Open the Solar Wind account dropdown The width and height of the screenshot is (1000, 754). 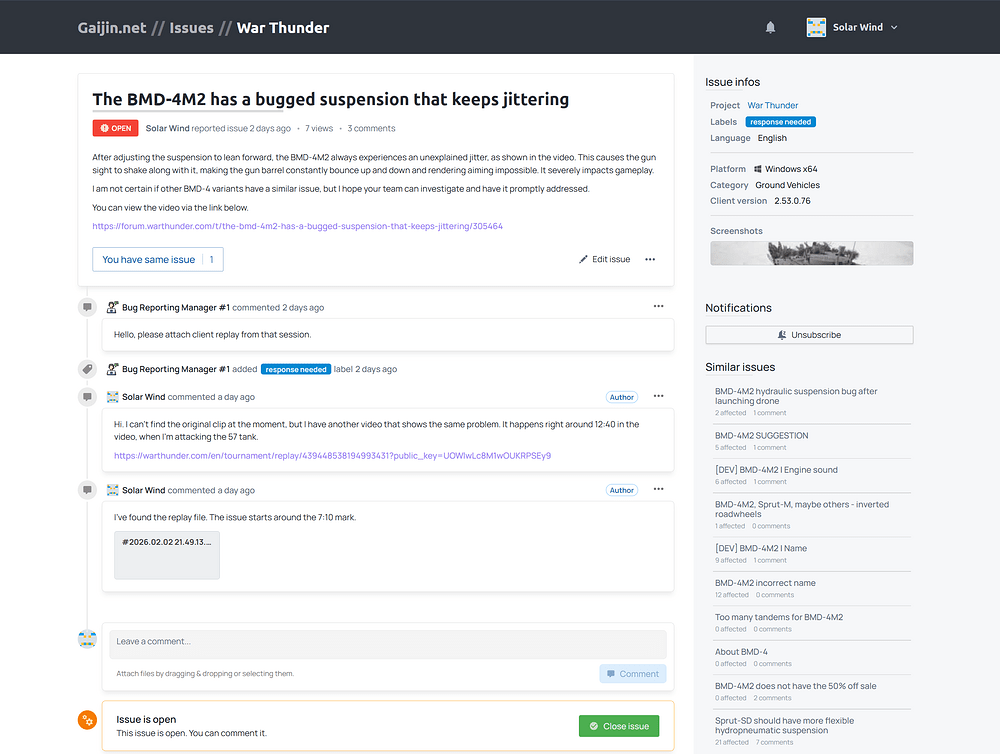893,28
